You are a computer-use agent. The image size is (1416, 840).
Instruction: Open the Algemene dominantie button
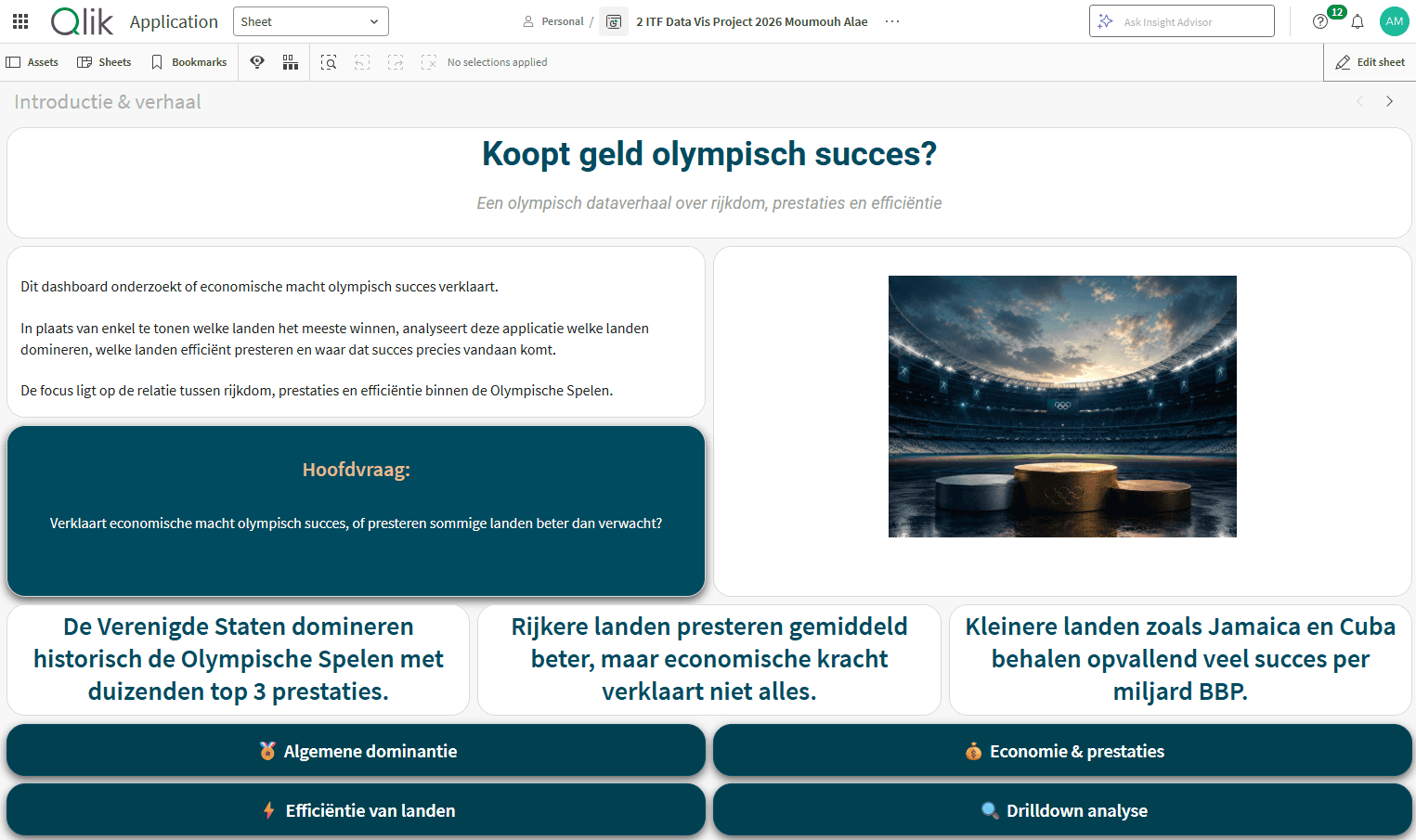[357, 751]
